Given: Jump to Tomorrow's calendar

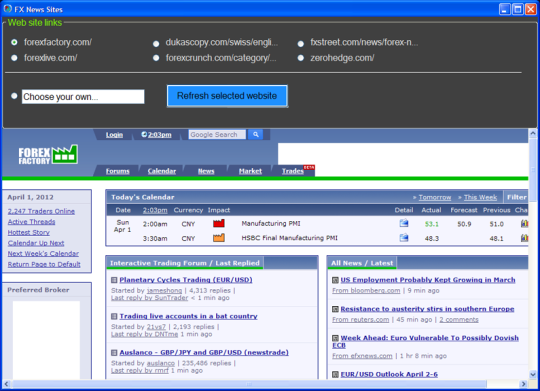Looking at the screenshot, I should (x=435, y=197).
